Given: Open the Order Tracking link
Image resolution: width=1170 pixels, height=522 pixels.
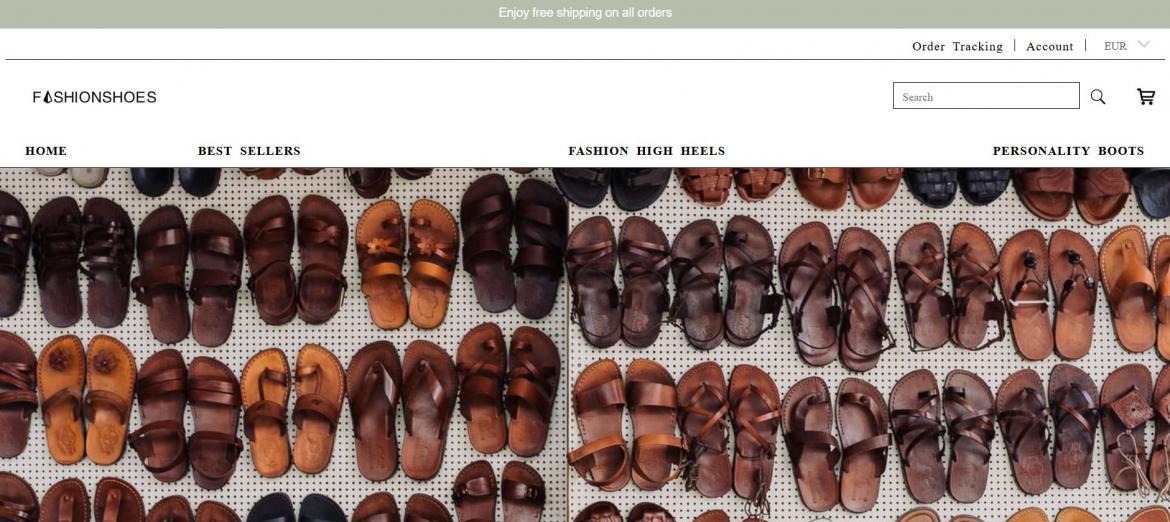Looking at the screenshot, I should tap(957, 46).
